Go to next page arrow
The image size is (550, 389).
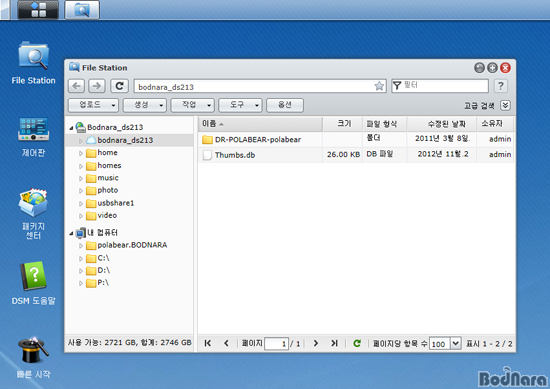coord(316,343)
